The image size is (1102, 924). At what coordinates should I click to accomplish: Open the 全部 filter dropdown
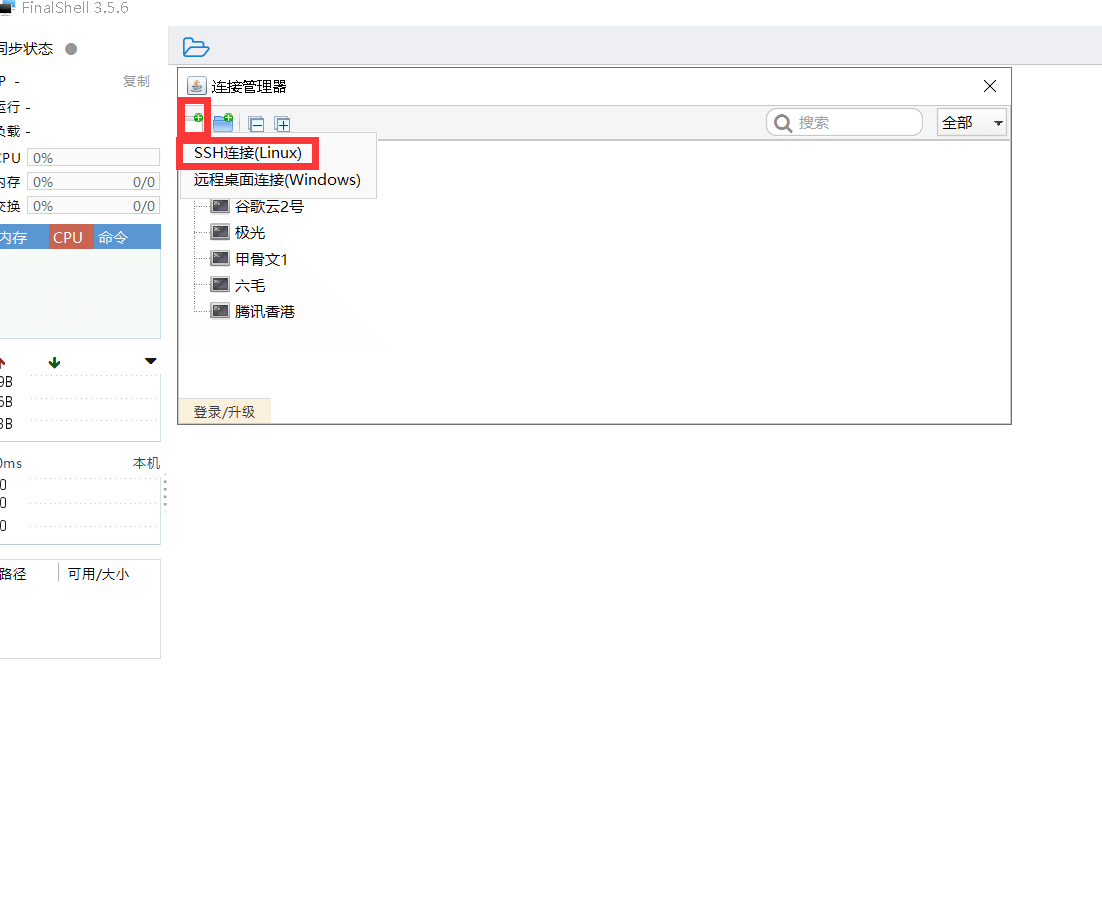971,121
